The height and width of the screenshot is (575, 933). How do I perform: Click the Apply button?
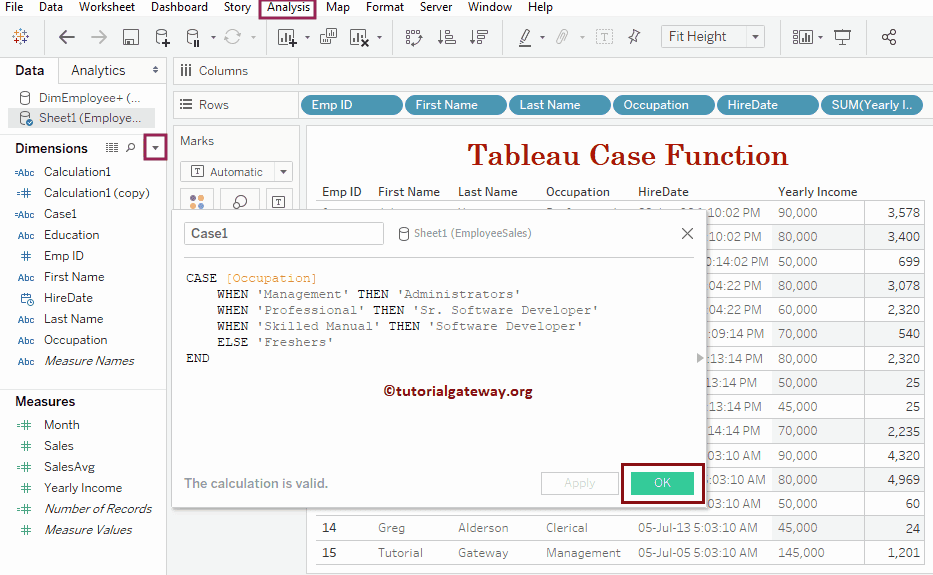coord(580,483)
